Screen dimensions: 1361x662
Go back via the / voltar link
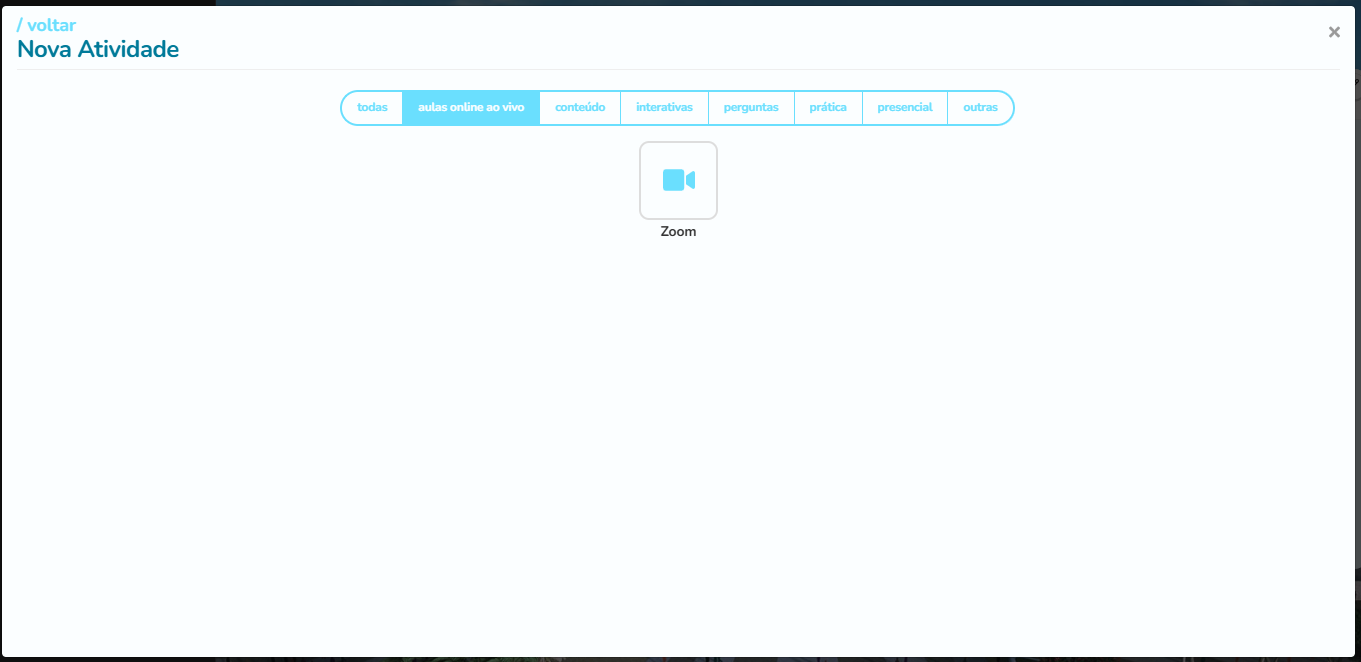(x=46, y=25)
